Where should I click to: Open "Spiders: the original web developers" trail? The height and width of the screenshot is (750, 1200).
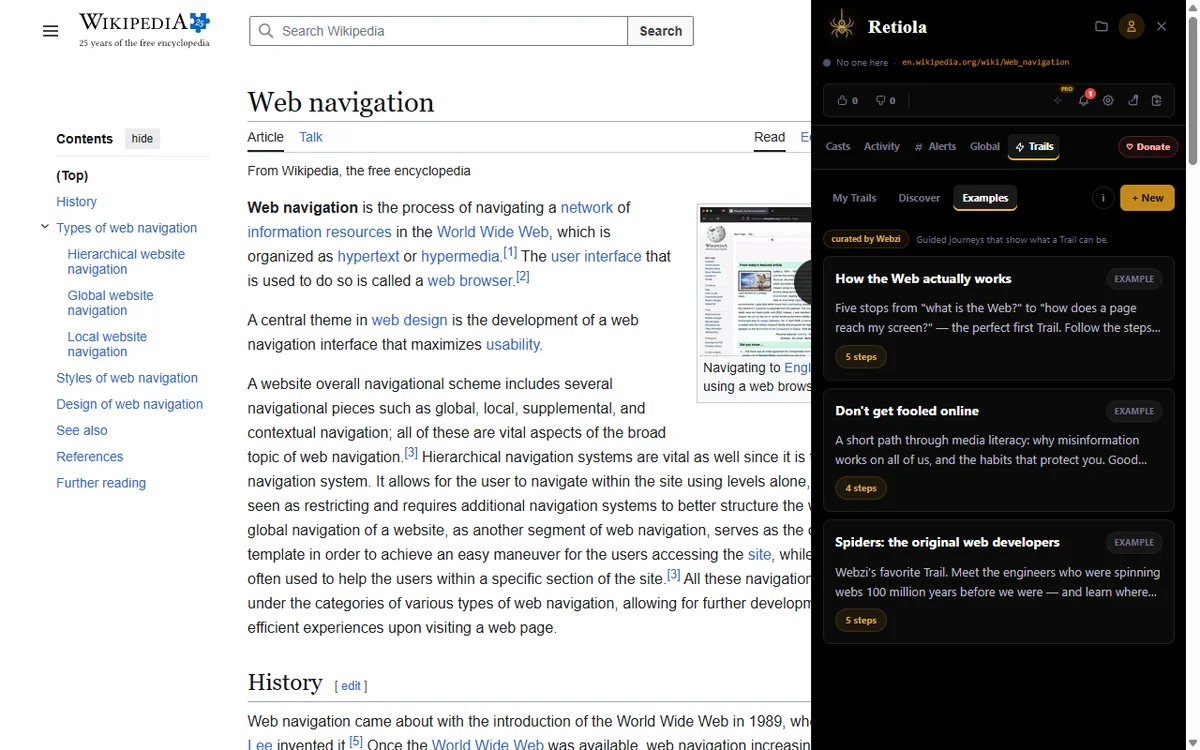point(998,582)
